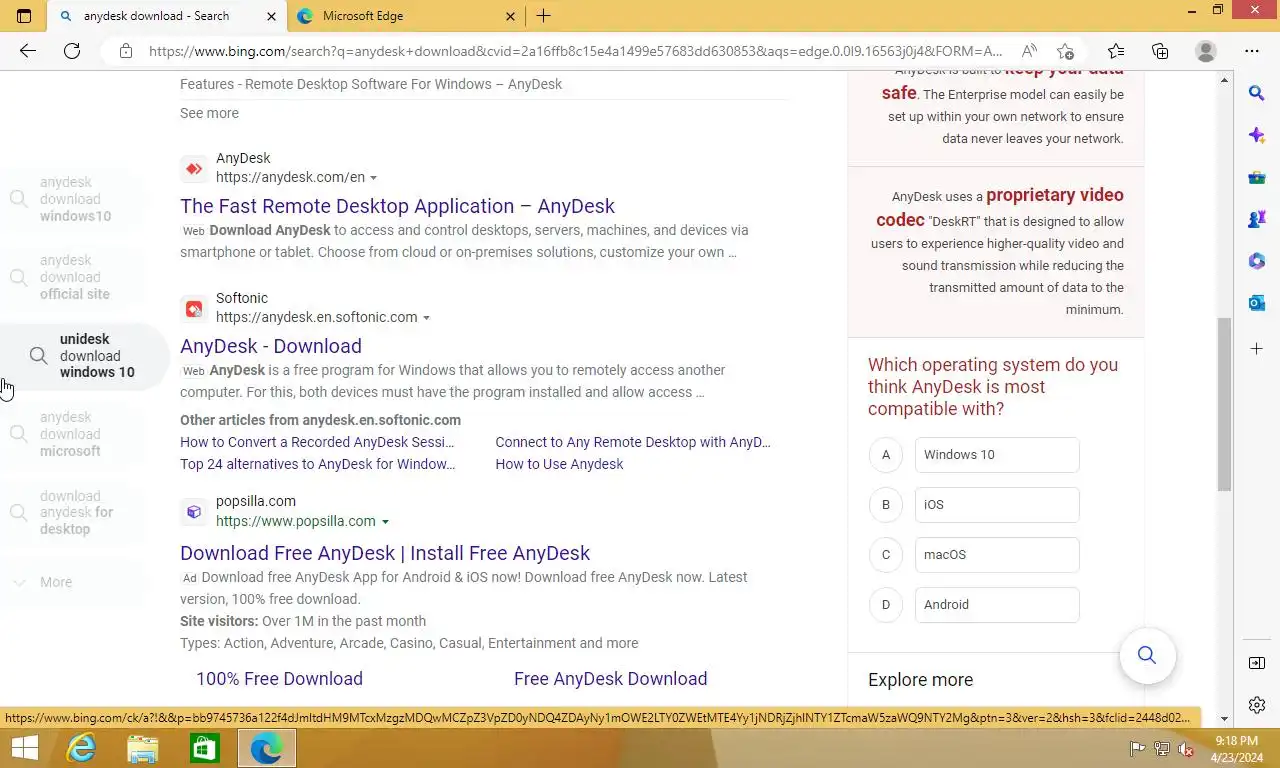Open the Edge profile avatar
The image size is (1280, 768).
click(1206, 51)
